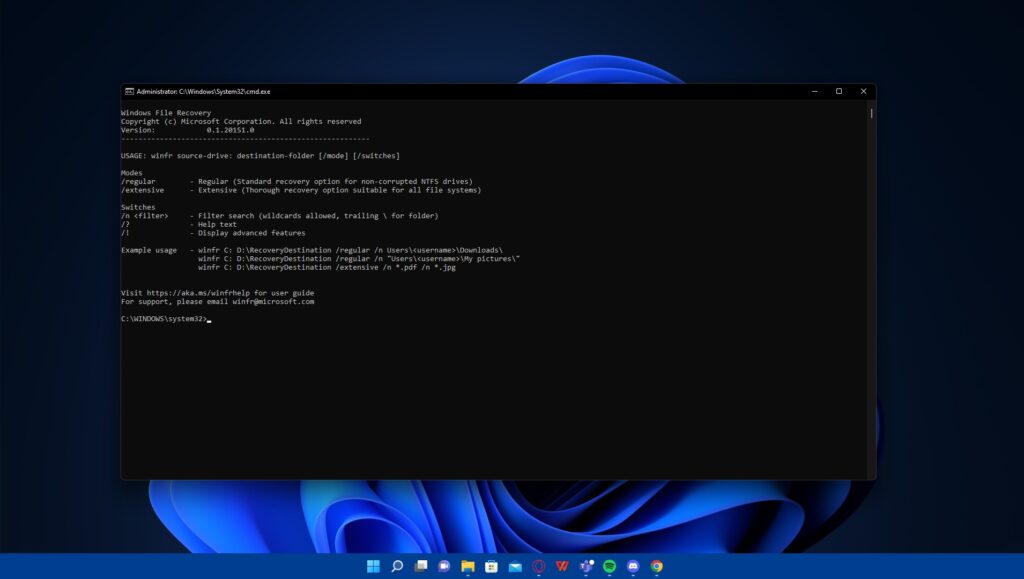Click the USAGE: winfr source-drive line
1024x579 pixels.
click(x=261, y=155)
